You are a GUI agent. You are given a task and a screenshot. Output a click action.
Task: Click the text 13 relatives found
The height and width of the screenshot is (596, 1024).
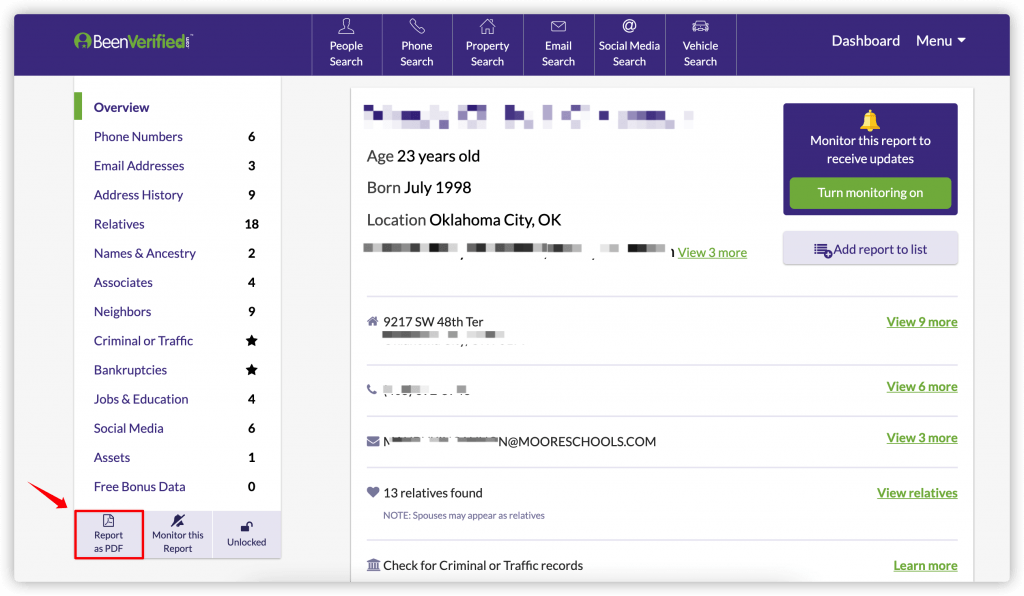click(x=432, y=493)
